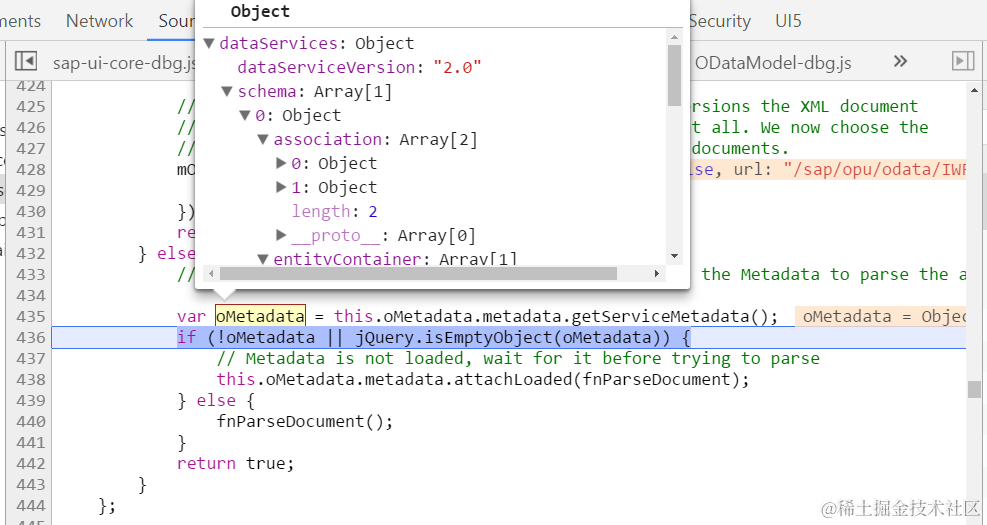
Task: Click comment "Metadata is not loaded" line
Action: [518, 359]
